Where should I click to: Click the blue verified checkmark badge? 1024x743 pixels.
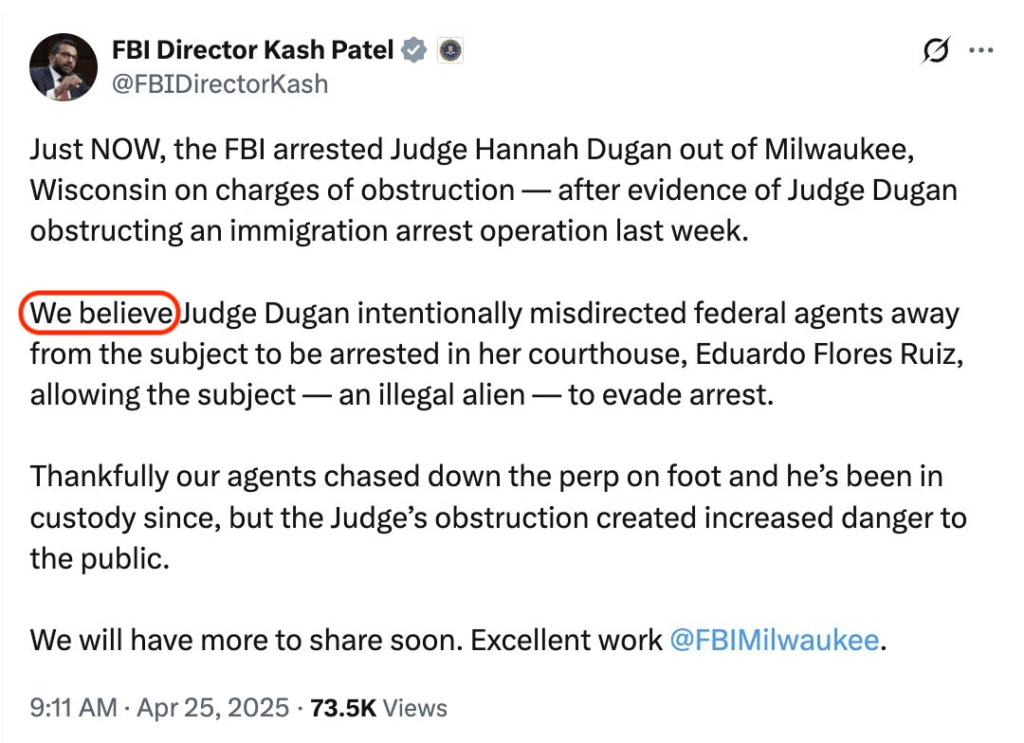coord(414,50)
